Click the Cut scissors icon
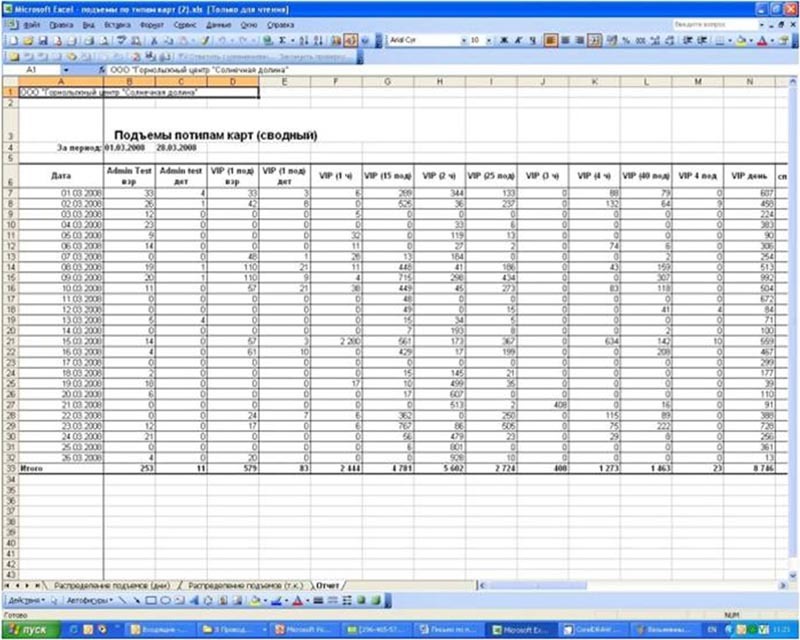Image resolution: width=800 pixels, height=640 pixels. [x=153, y=40]
